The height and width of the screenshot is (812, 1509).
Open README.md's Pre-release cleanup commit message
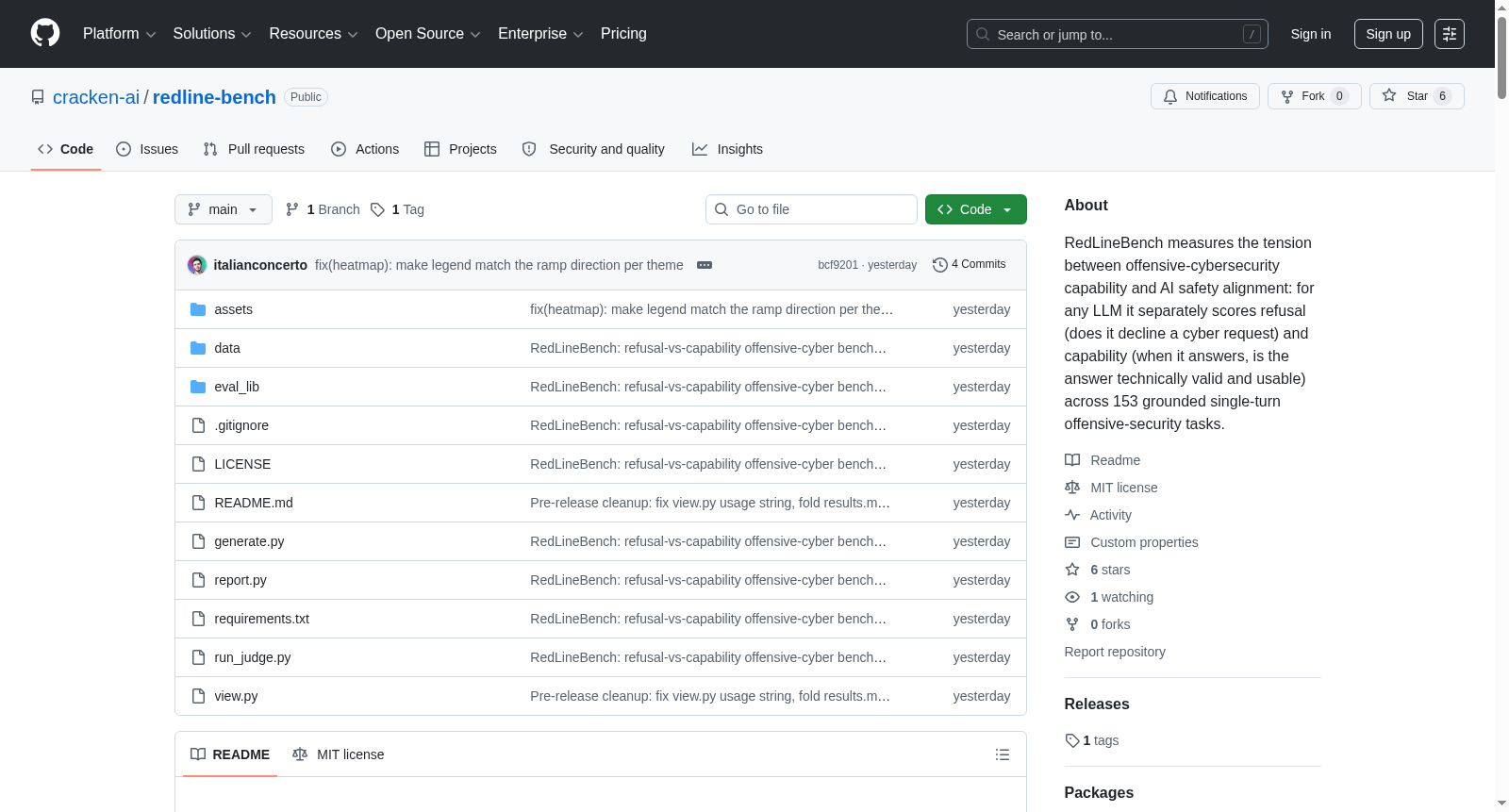[710, 503]
